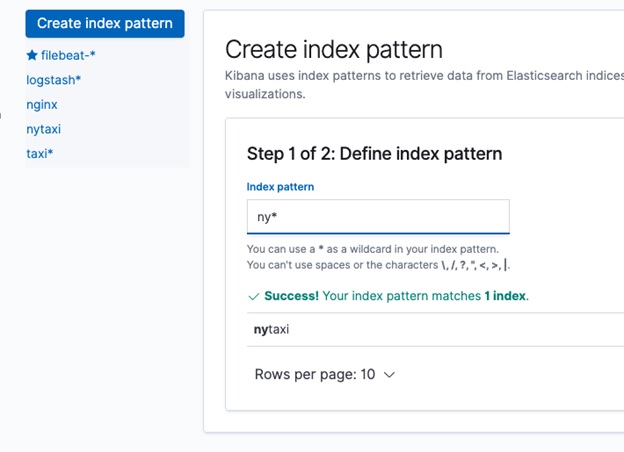
Task: Open the nytaxi index pattern link
Action: click(43, 129)
